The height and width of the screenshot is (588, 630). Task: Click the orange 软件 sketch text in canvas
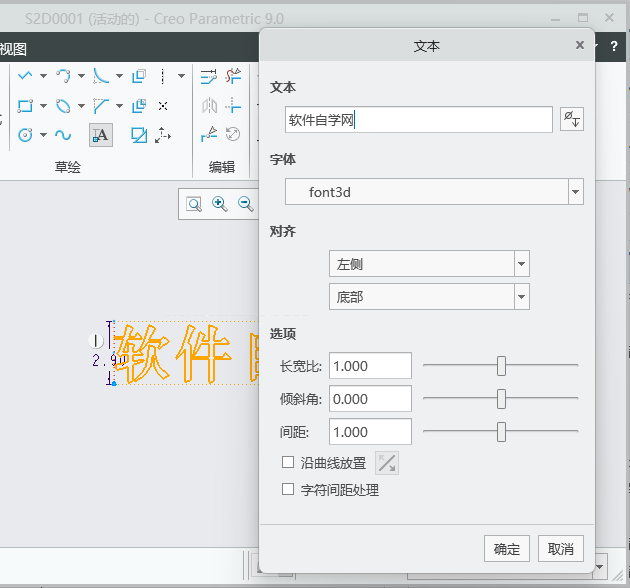(x=174, y=353)
